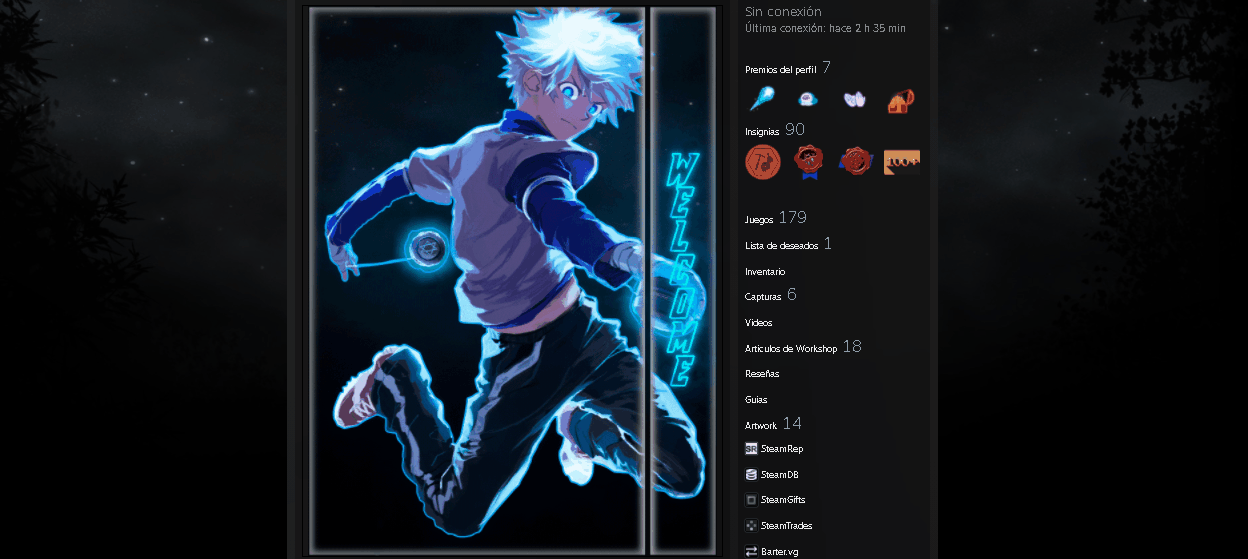1248x559 pixels.
Task: Open the red wax seal badge with side ribbon
Action: click(855, 161)
